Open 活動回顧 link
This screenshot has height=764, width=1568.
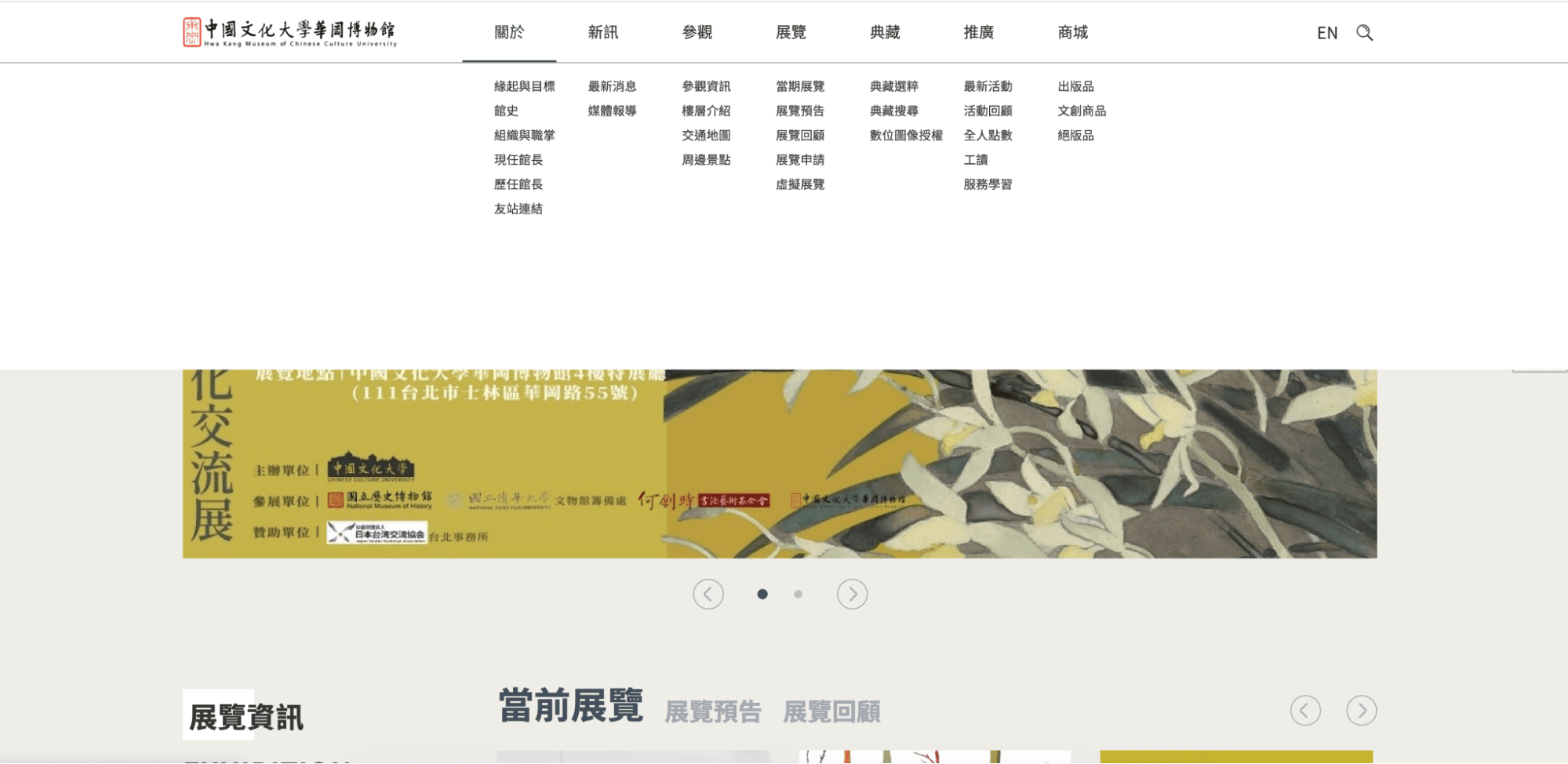988,111
